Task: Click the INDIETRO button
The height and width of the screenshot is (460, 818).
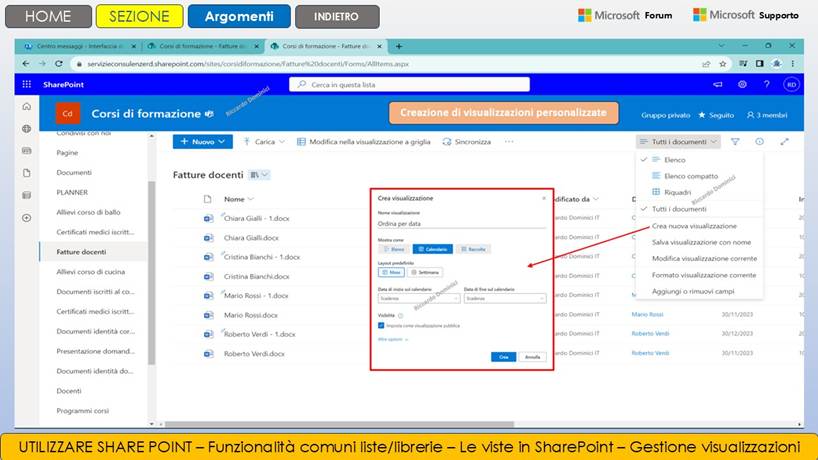Action: (337, 16)
